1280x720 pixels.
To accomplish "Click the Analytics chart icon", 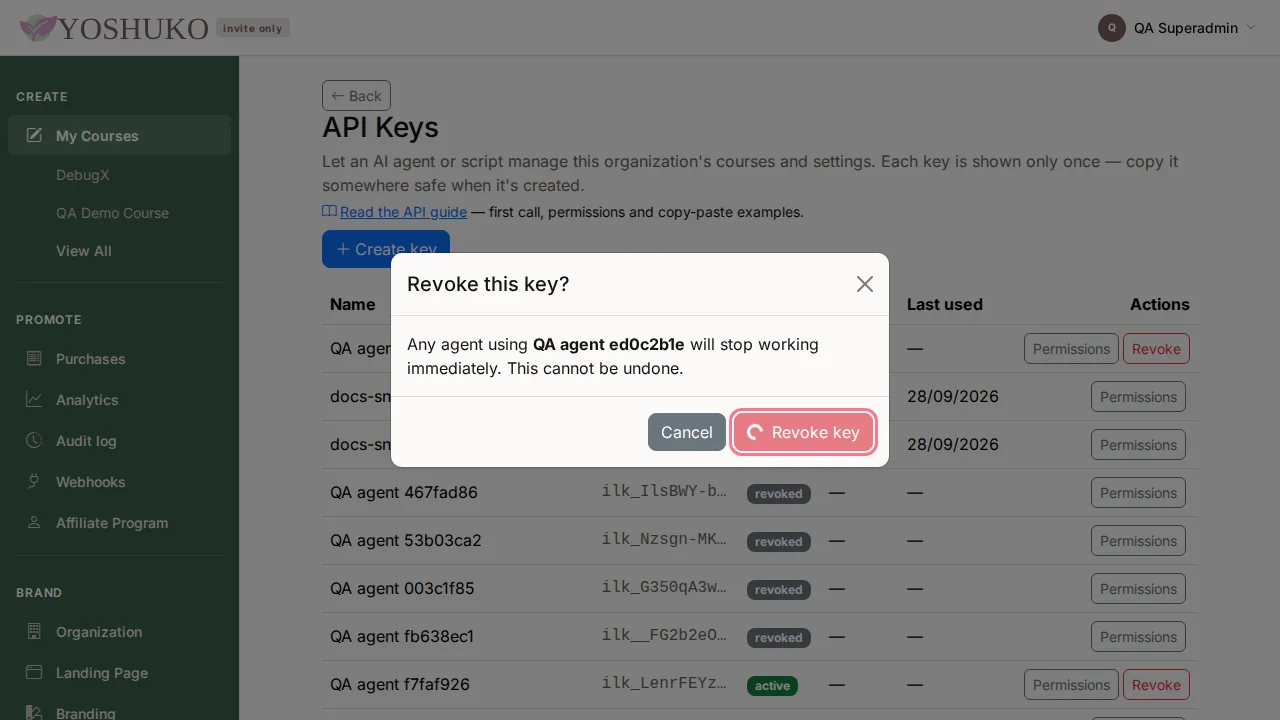I will [x=34, y=399].
